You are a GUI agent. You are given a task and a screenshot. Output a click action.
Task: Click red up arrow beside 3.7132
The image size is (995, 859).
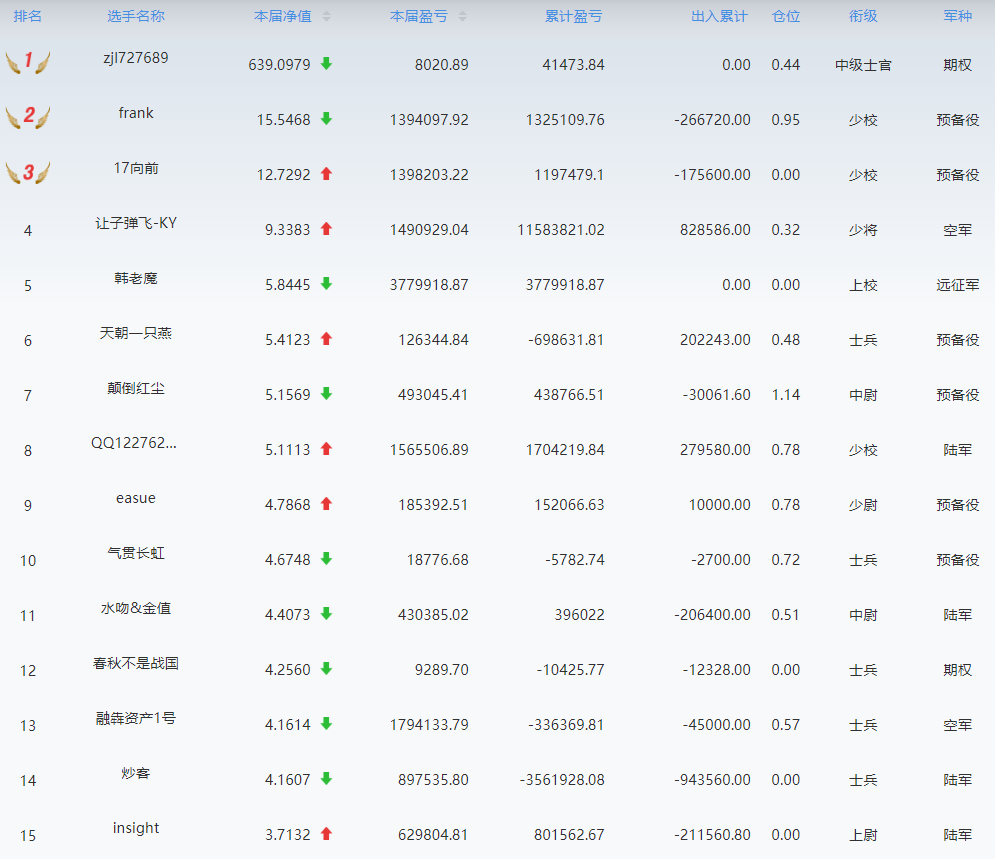pyautogui.click(x=326, y=834)
